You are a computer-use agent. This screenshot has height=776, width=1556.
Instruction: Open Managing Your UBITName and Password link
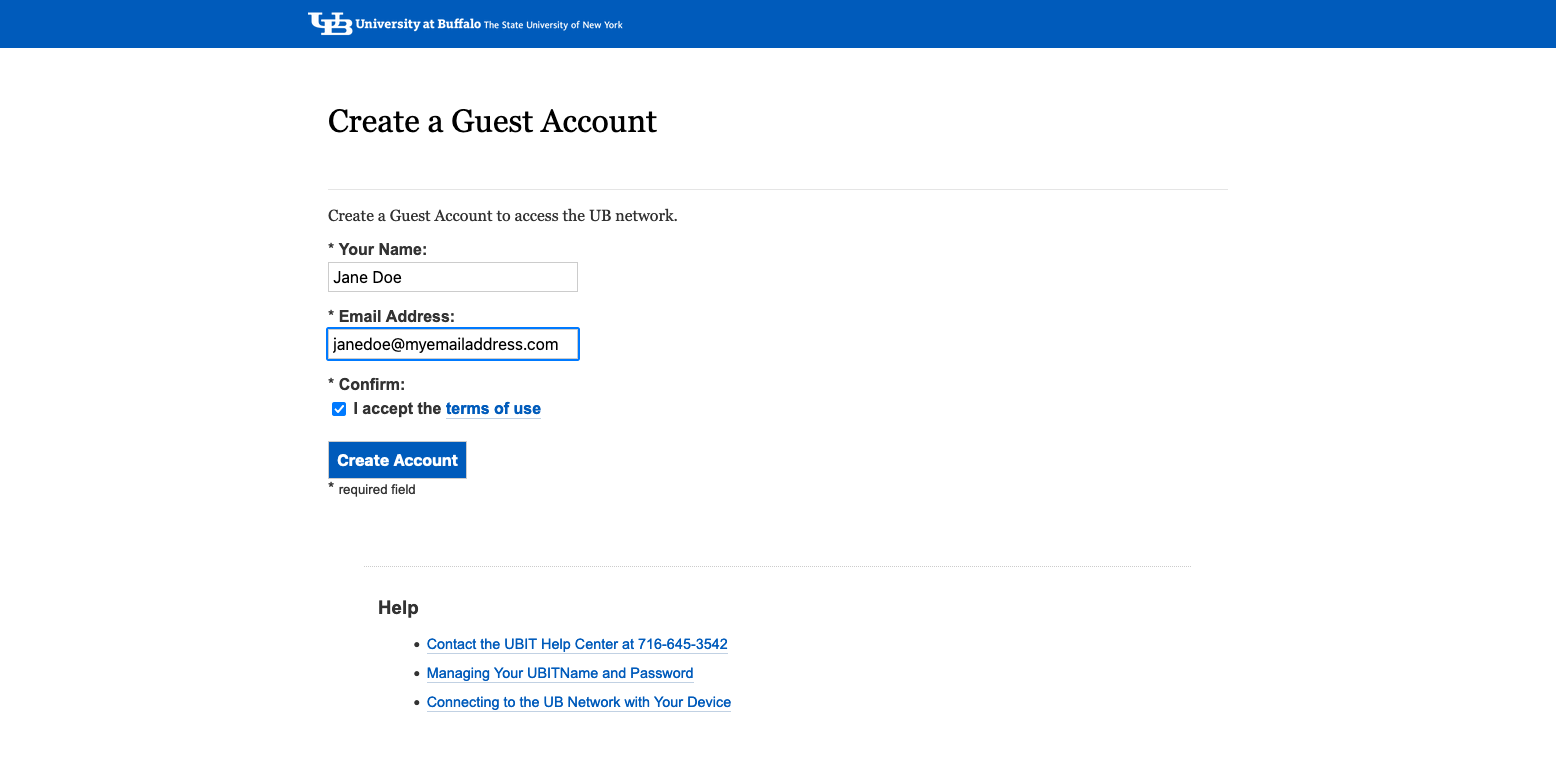point(560,673)
